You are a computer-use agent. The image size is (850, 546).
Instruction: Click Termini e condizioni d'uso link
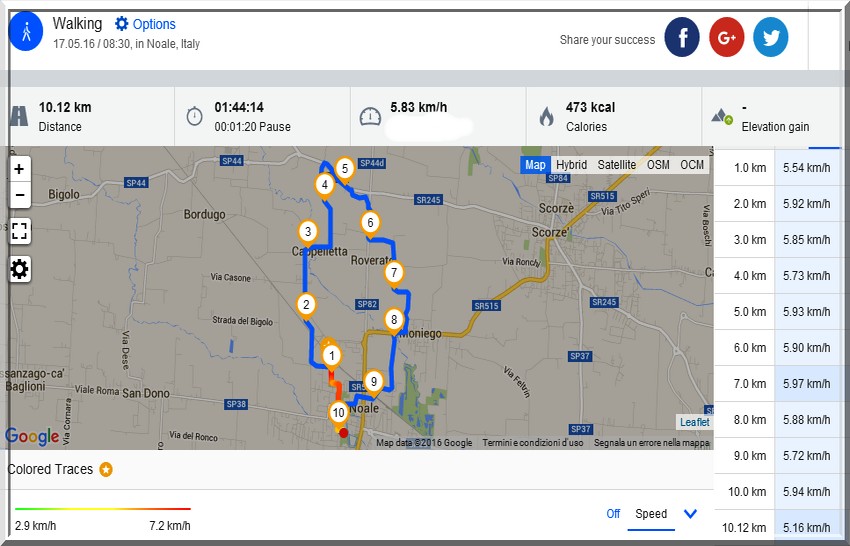pos(532,443)
